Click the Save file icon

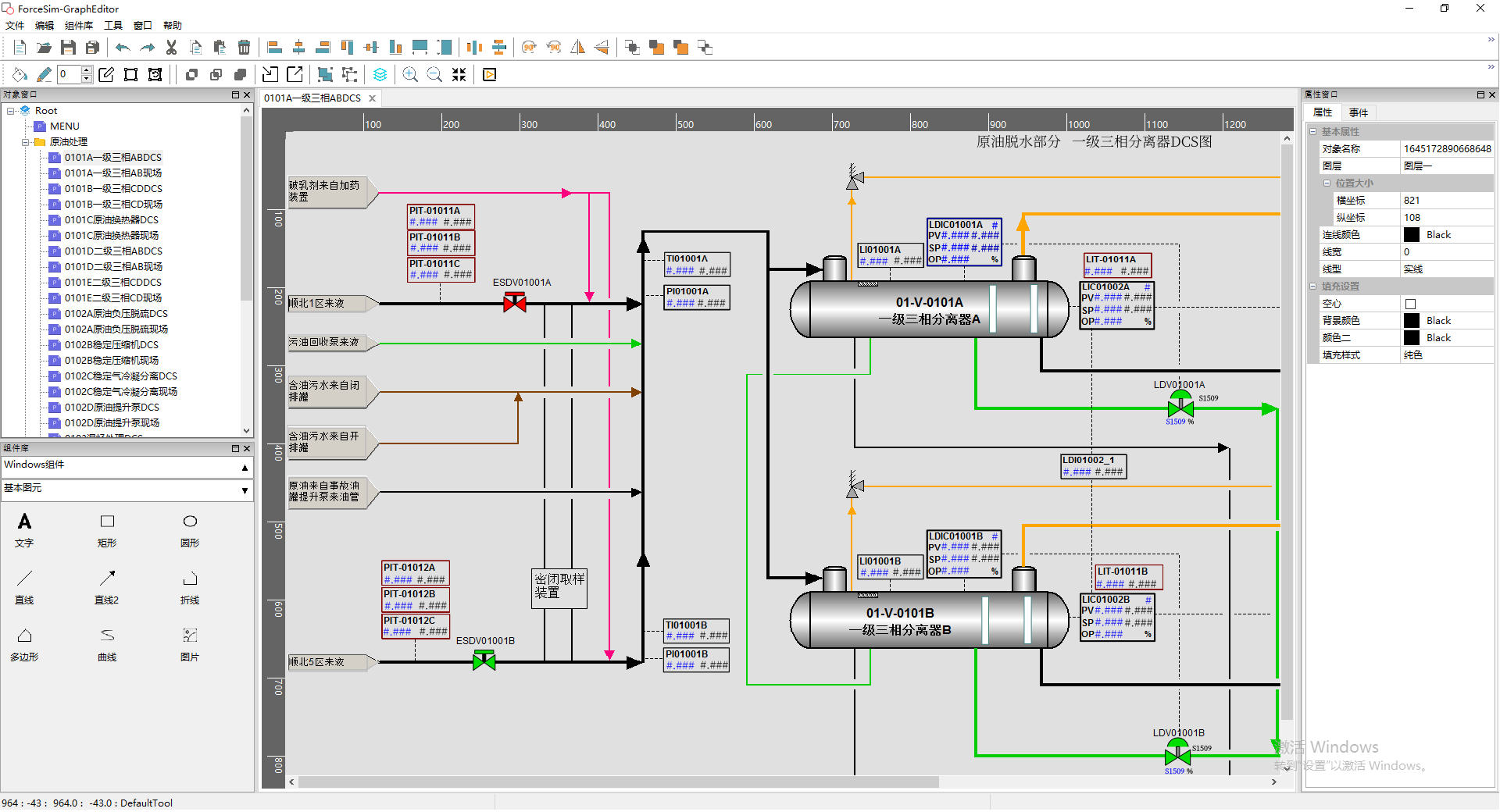coord(68,48)
